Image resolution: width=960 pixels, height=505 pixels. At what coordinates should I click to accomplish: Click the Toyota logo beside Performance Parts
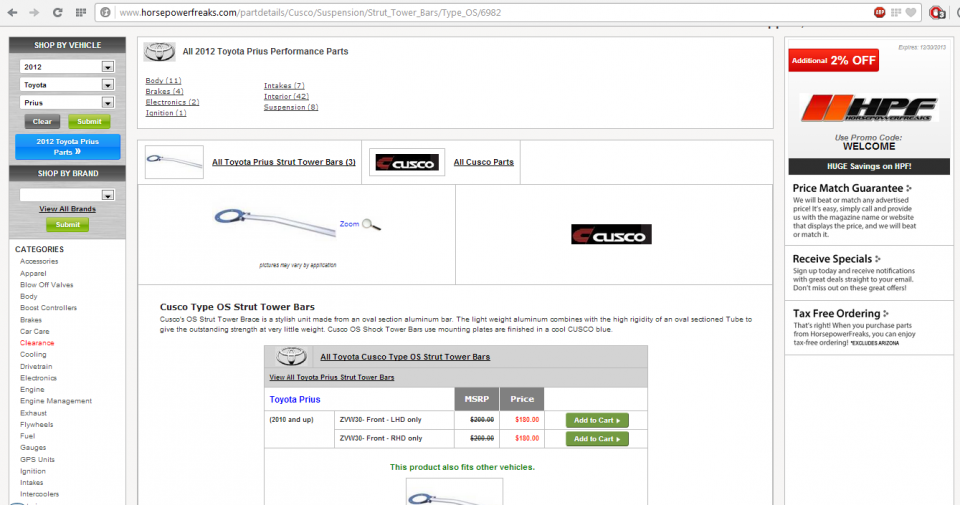tap(160, 52)
